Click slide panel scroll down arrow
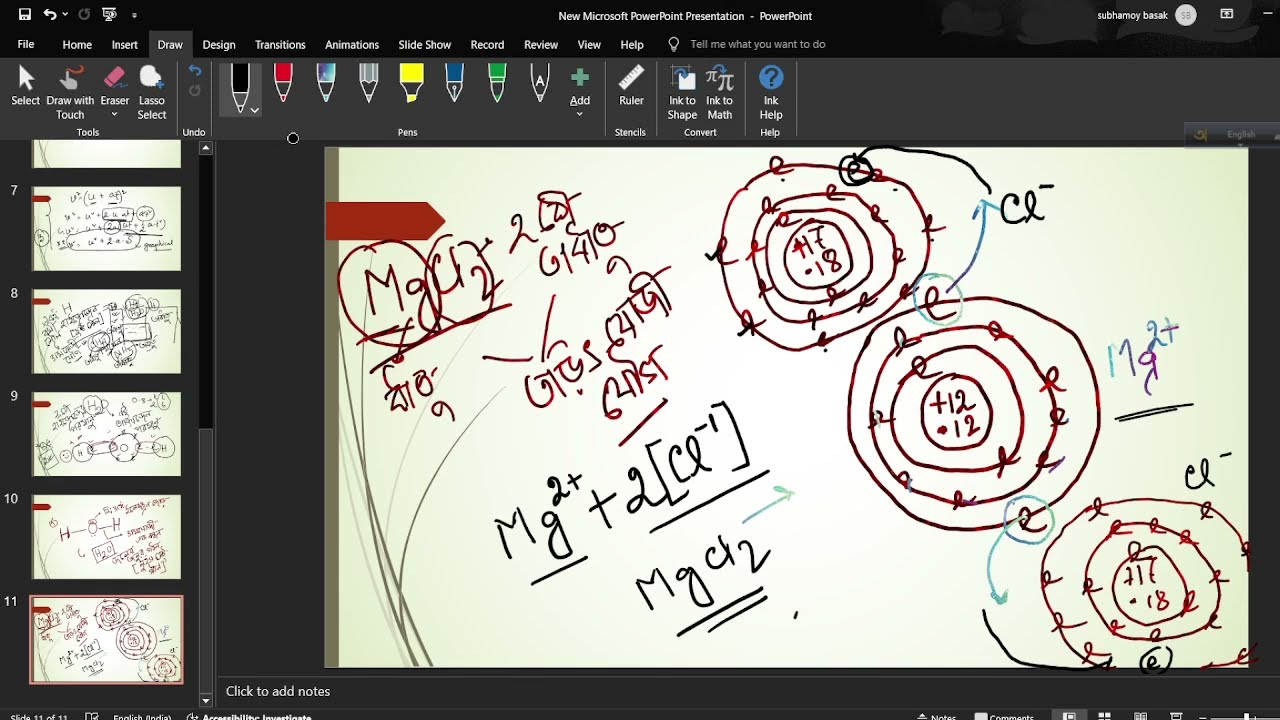The height and width of the screenshot is (720, 1280). point(206,700)
